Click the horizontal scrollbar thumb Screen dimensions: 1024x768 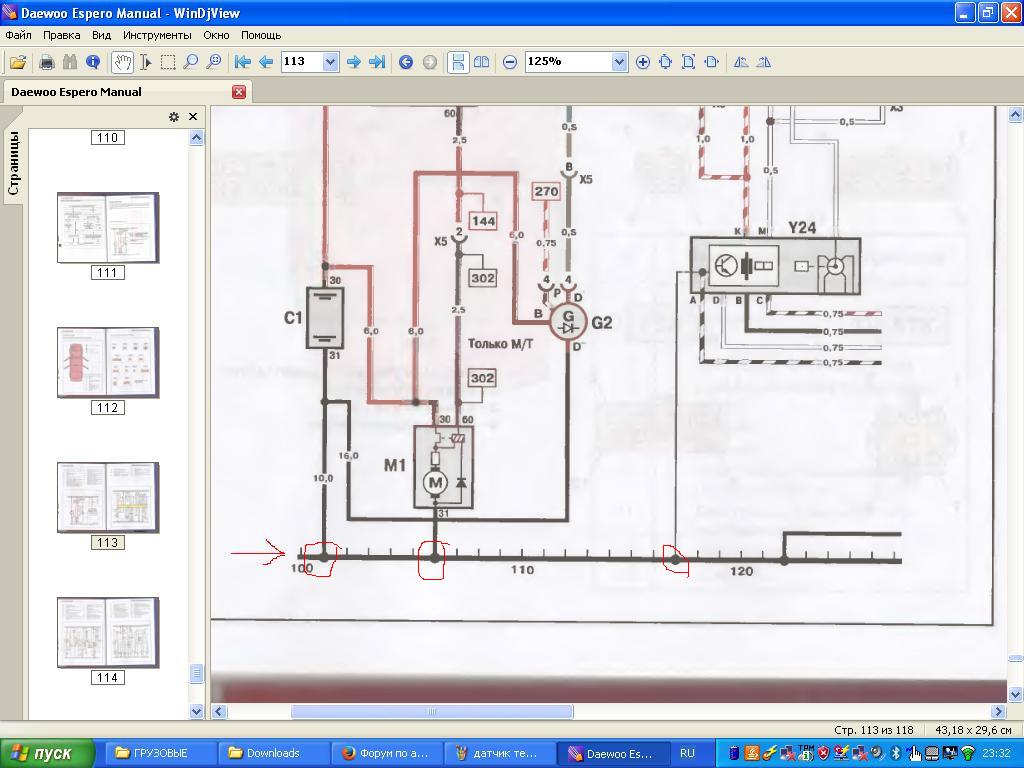[431, 712]
